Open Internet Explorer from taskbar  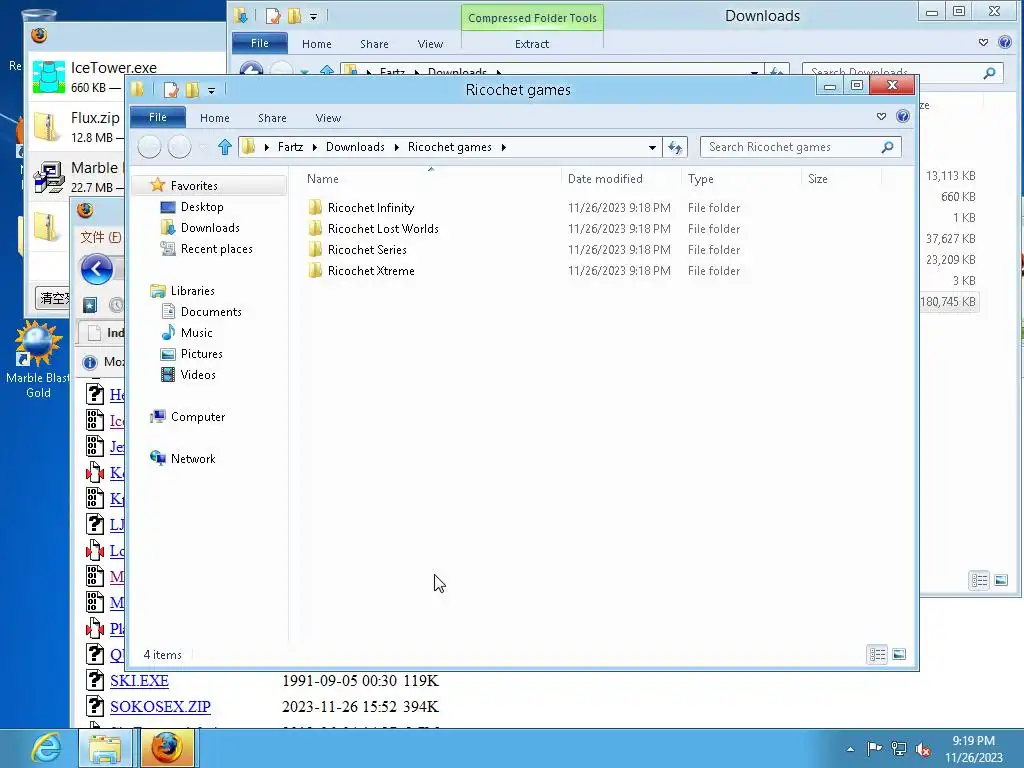[46, 748]
